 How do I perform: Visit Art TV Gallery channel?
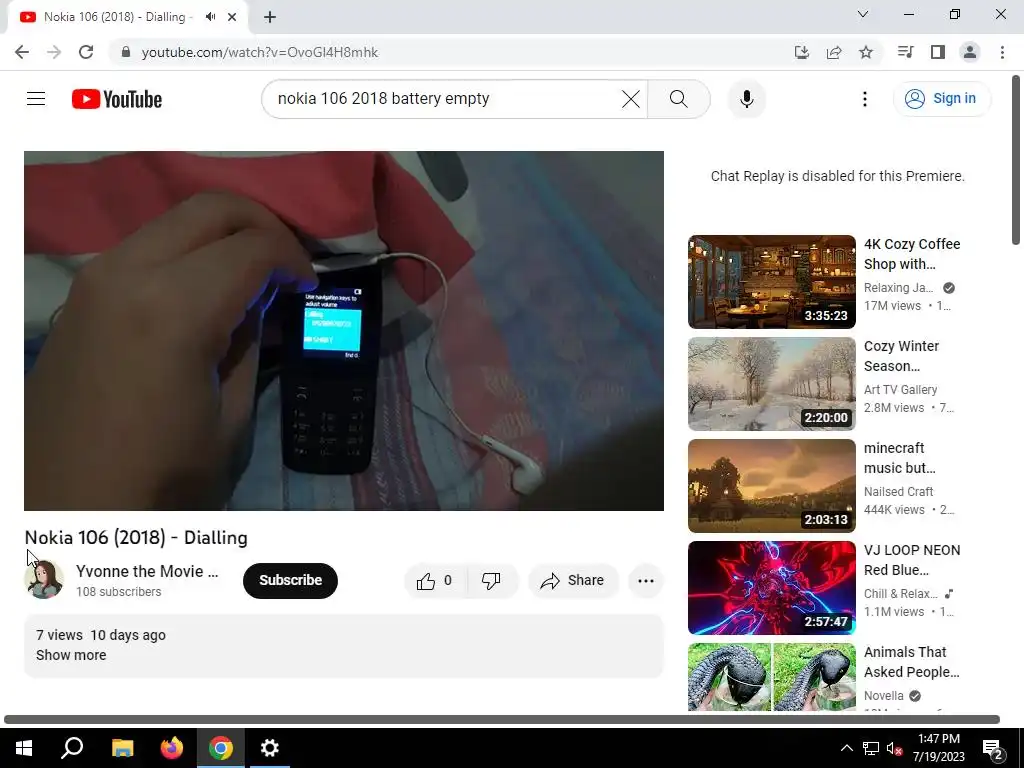coord(900,390)
